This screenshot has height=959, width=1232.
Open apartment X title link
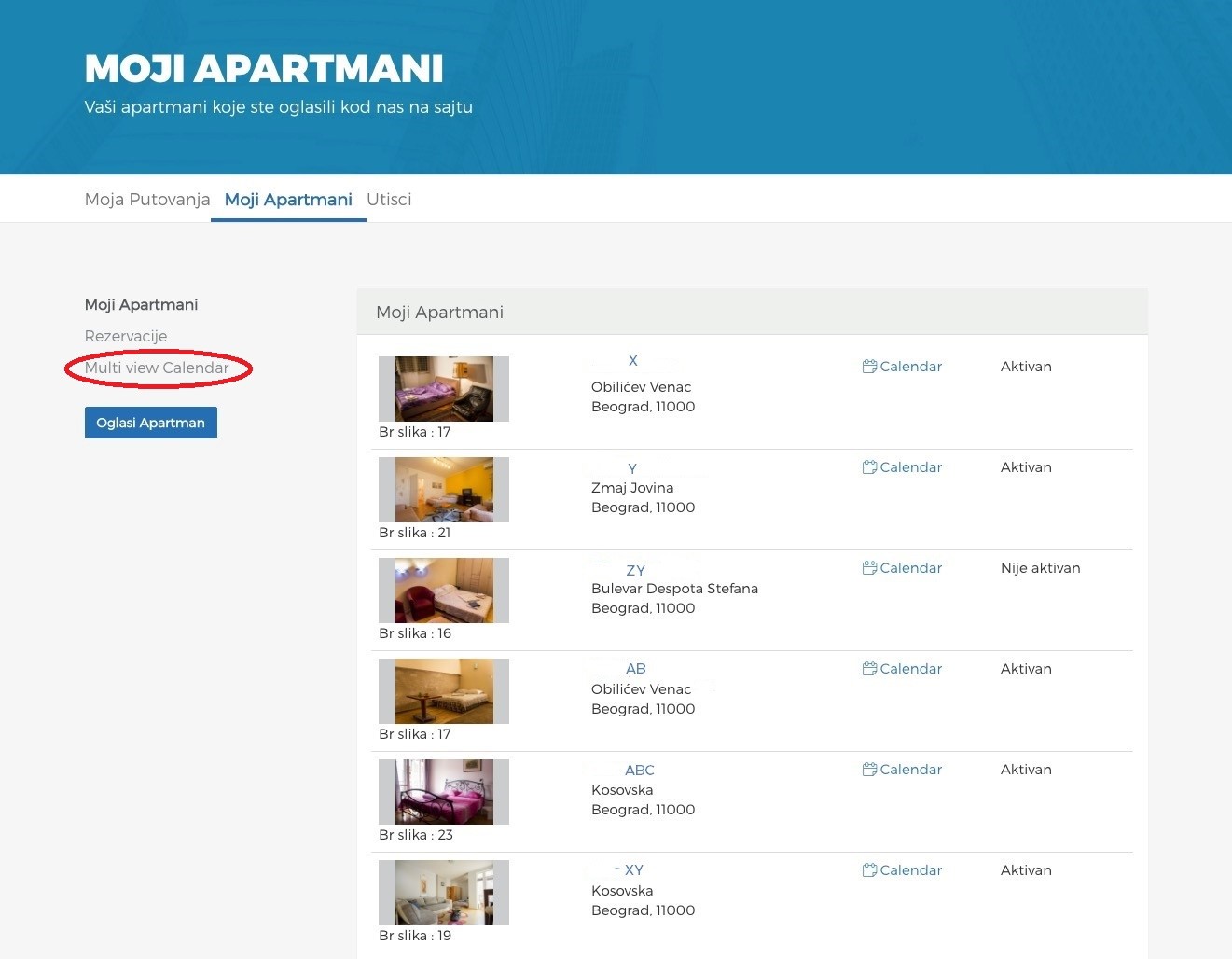(x=632, y=361)
